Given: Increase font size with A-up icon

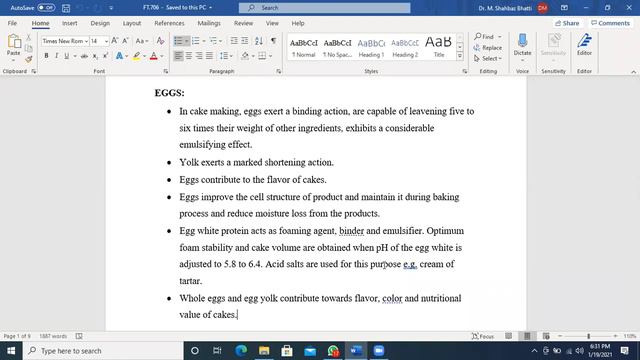Looking at the screenshot, I should pos(115,41).
